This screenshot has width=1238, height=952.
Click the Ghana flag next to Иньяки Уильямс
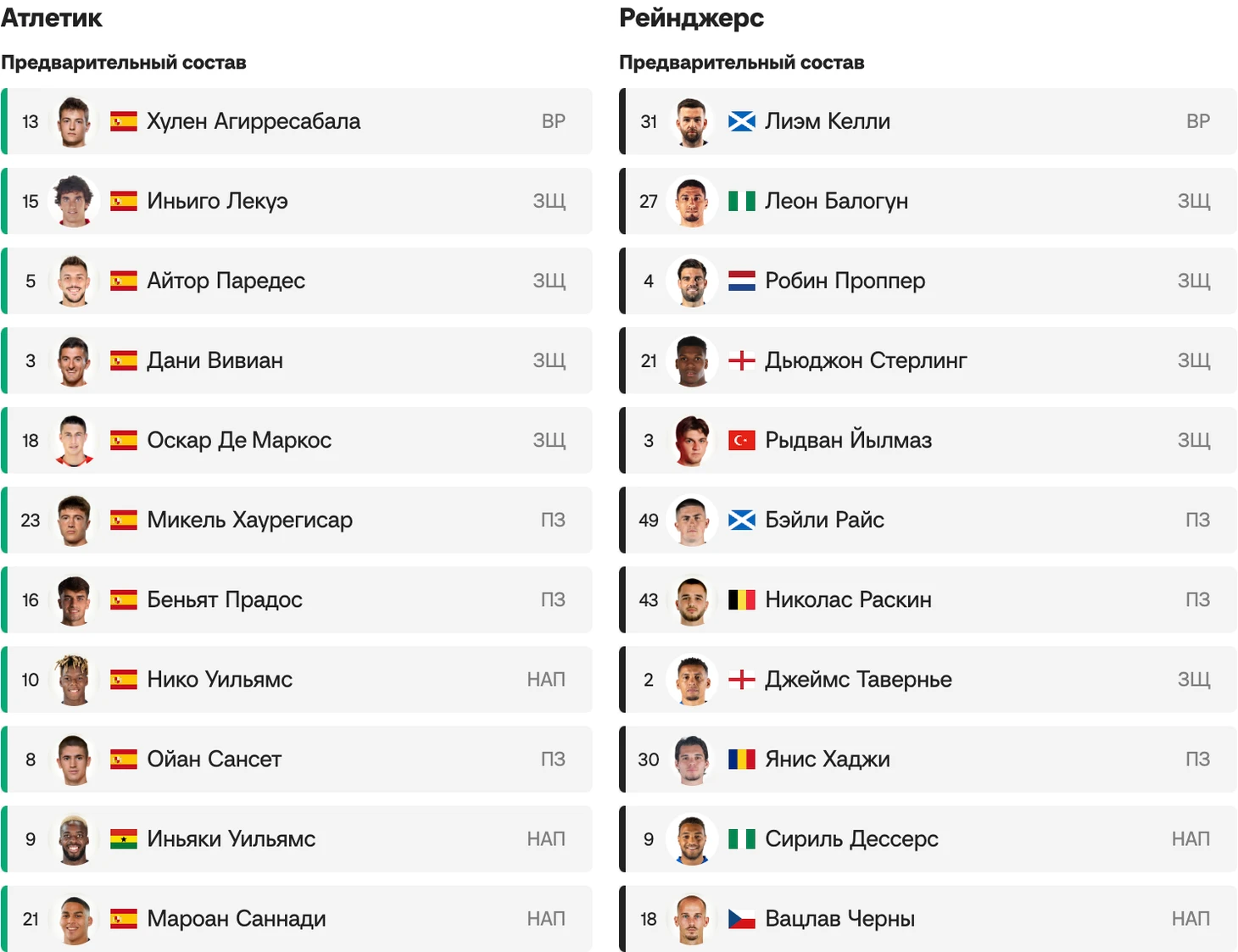pyautogui.click(x=124, y=839)
